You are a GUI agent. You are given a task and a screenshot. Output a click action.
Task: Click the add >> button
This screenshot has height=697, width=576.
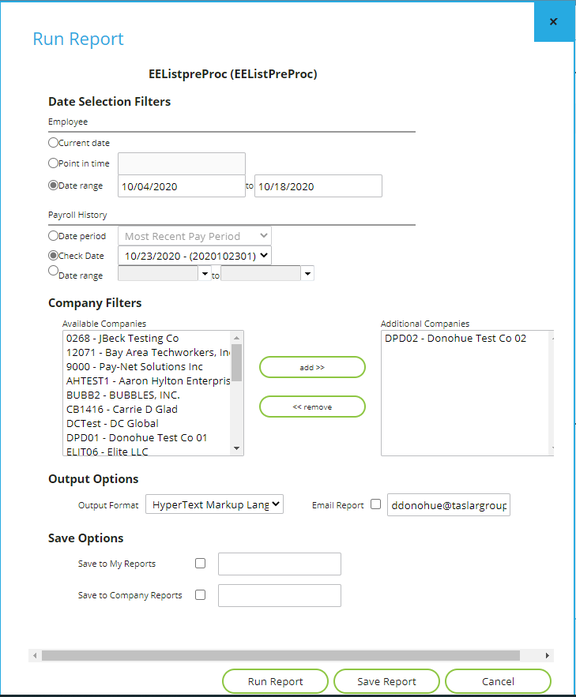tap(312, 367)
